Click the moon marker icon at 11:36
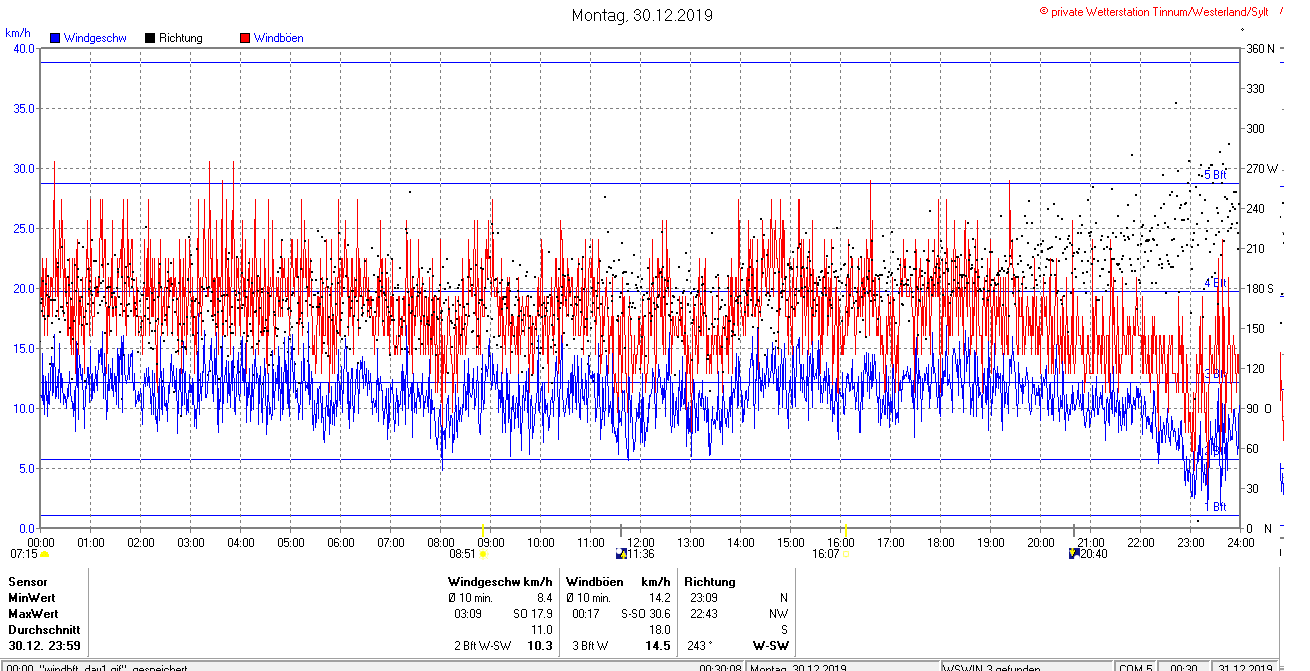 coord(620,553)
